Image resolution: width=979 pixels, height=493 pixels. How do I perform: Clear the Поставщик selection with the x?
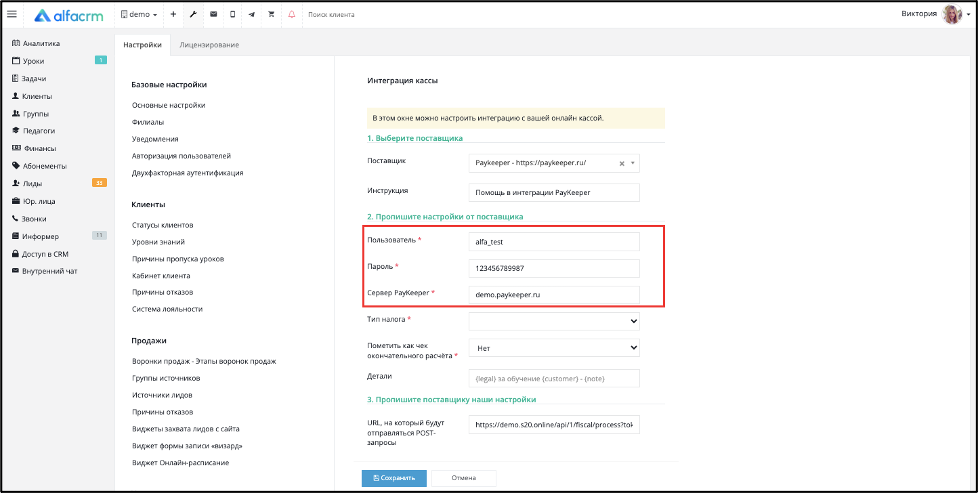(621, 164)
